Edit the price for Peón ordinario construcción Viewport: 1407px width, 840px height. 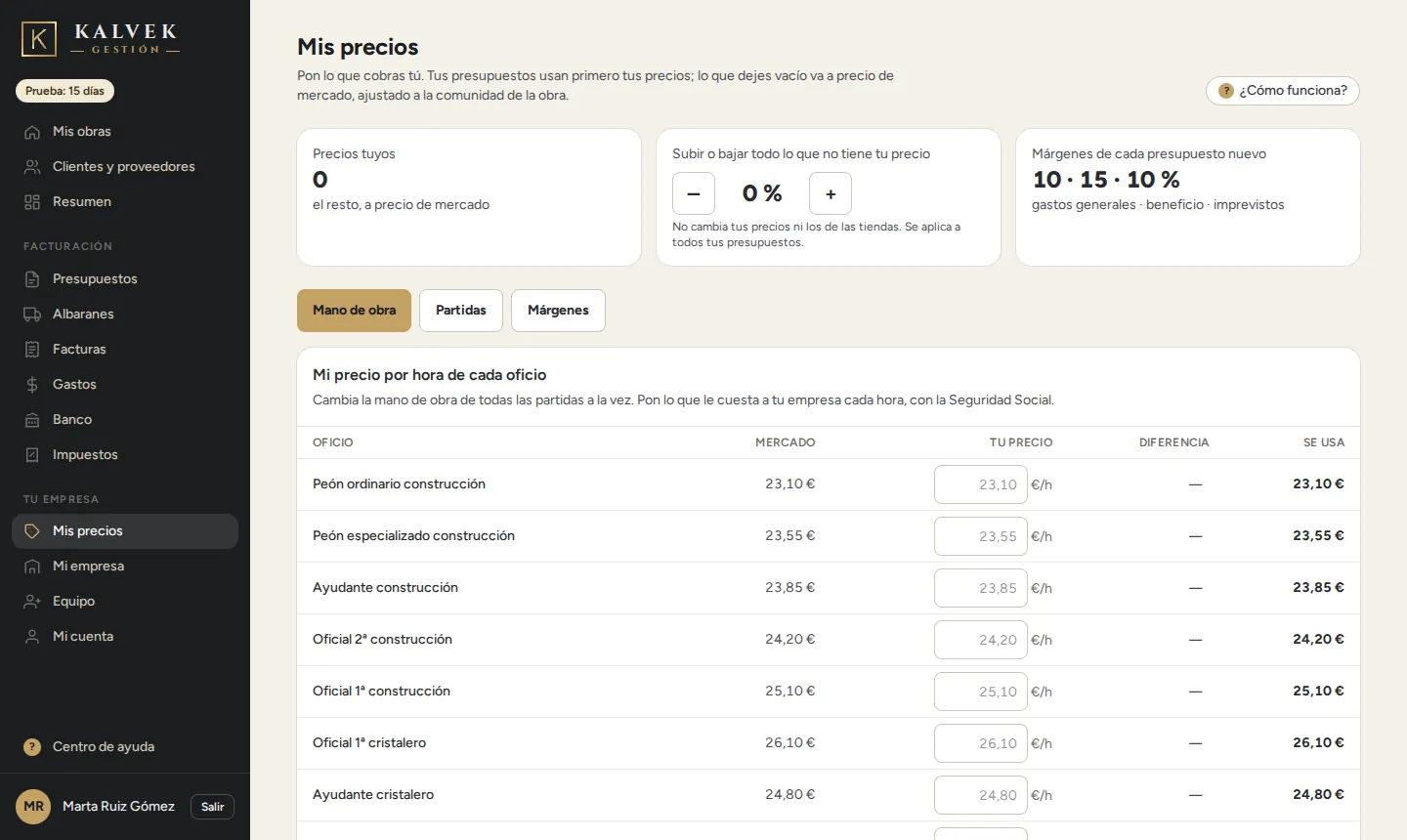[981, 484]
